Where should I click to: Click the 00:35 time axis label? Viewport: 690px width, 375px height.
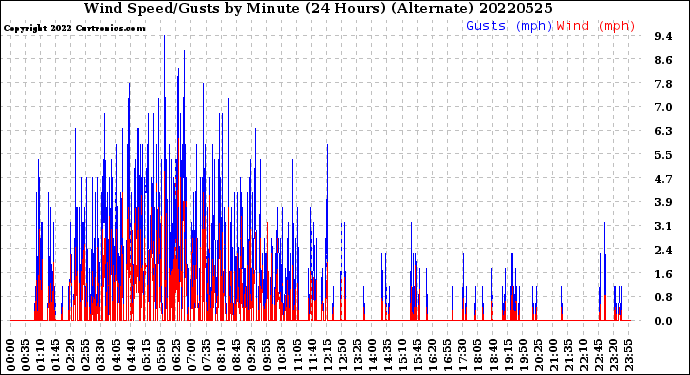pos(26,355)
